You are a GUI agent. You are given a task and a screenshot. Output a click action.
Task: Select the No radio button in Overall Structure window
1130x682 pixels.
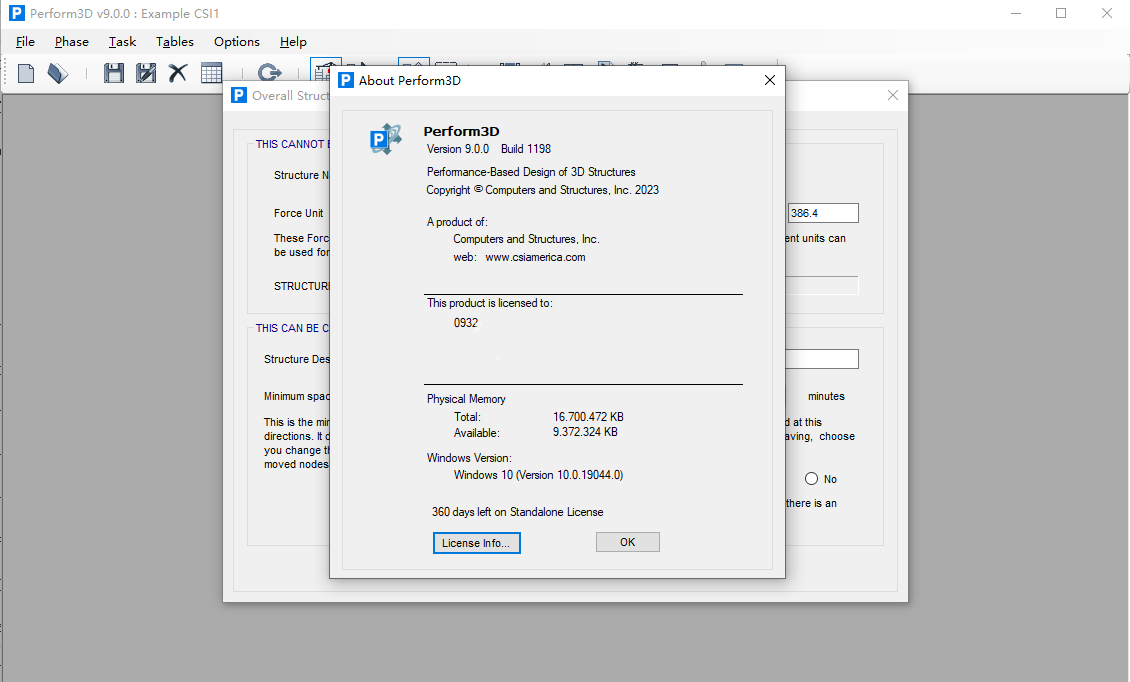pos(811,479)
